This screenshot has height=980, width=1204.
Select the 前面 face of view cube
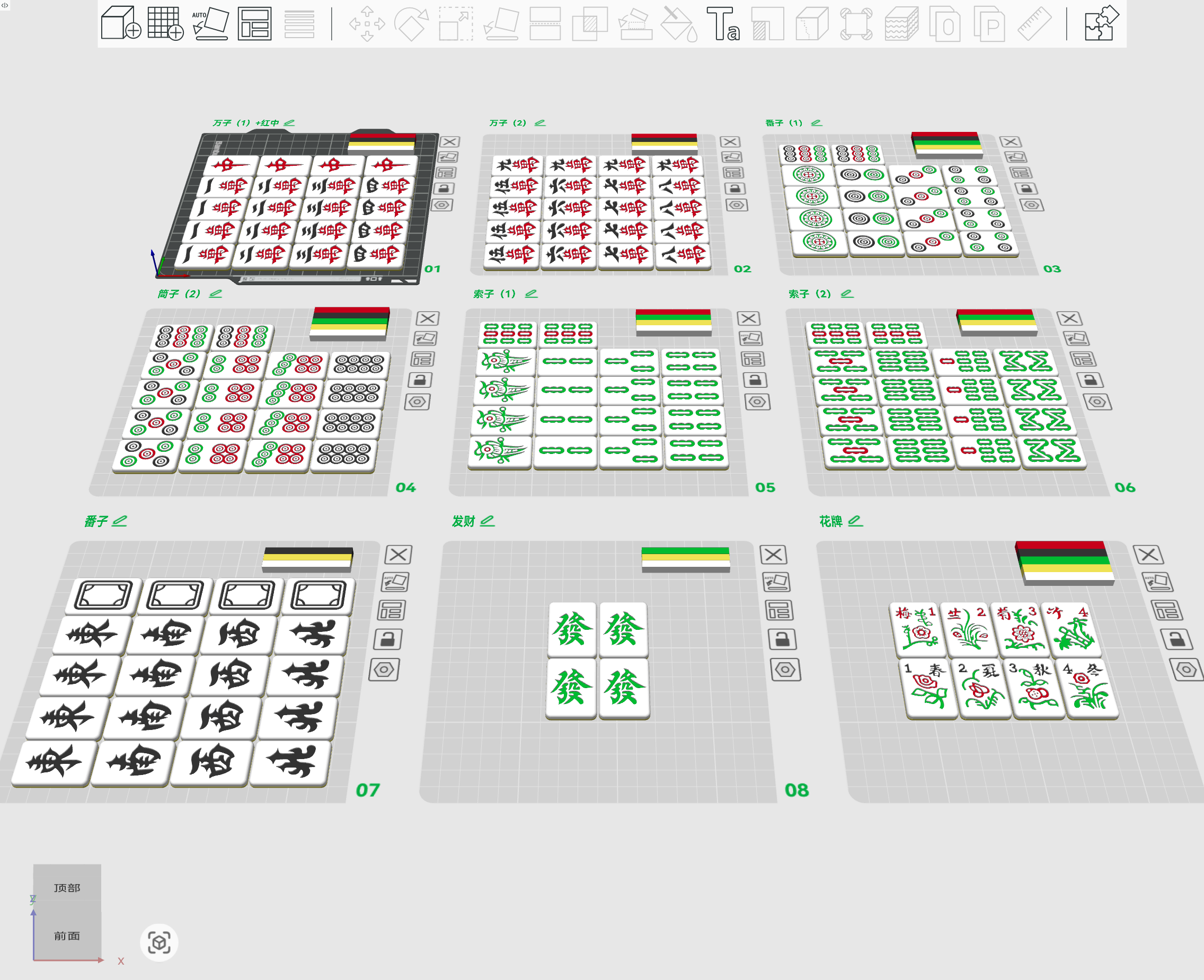point(67,936)
